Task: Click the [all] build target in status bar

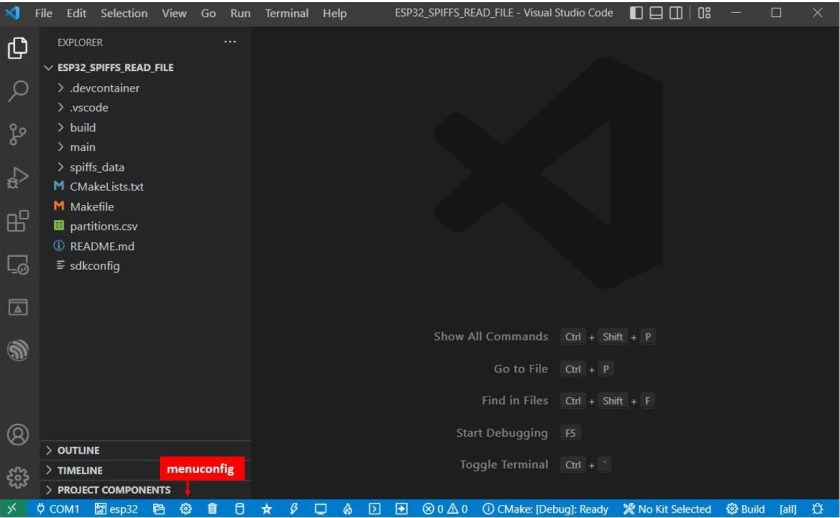Action: pyautogui.click(x=788, y=509)
